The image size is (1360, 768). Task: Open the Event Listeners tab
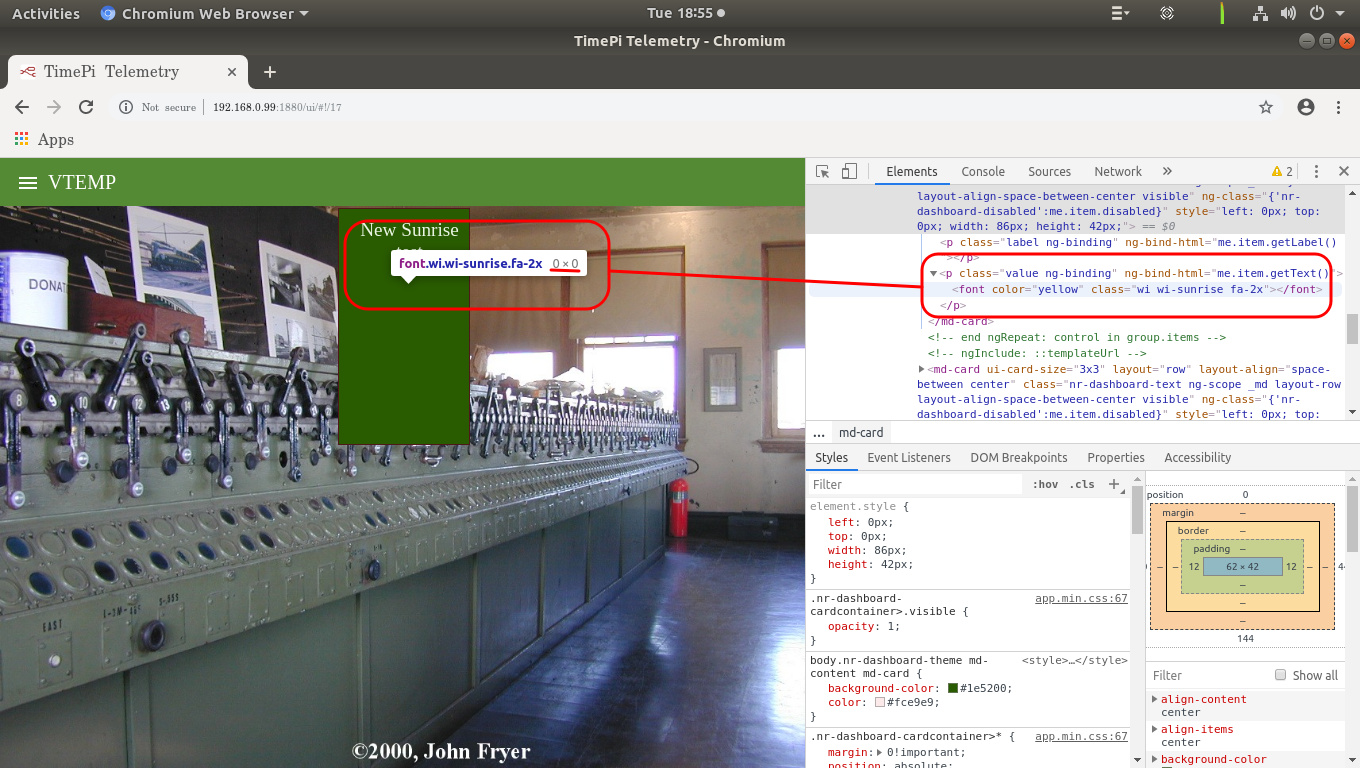[x=909, y=458]
